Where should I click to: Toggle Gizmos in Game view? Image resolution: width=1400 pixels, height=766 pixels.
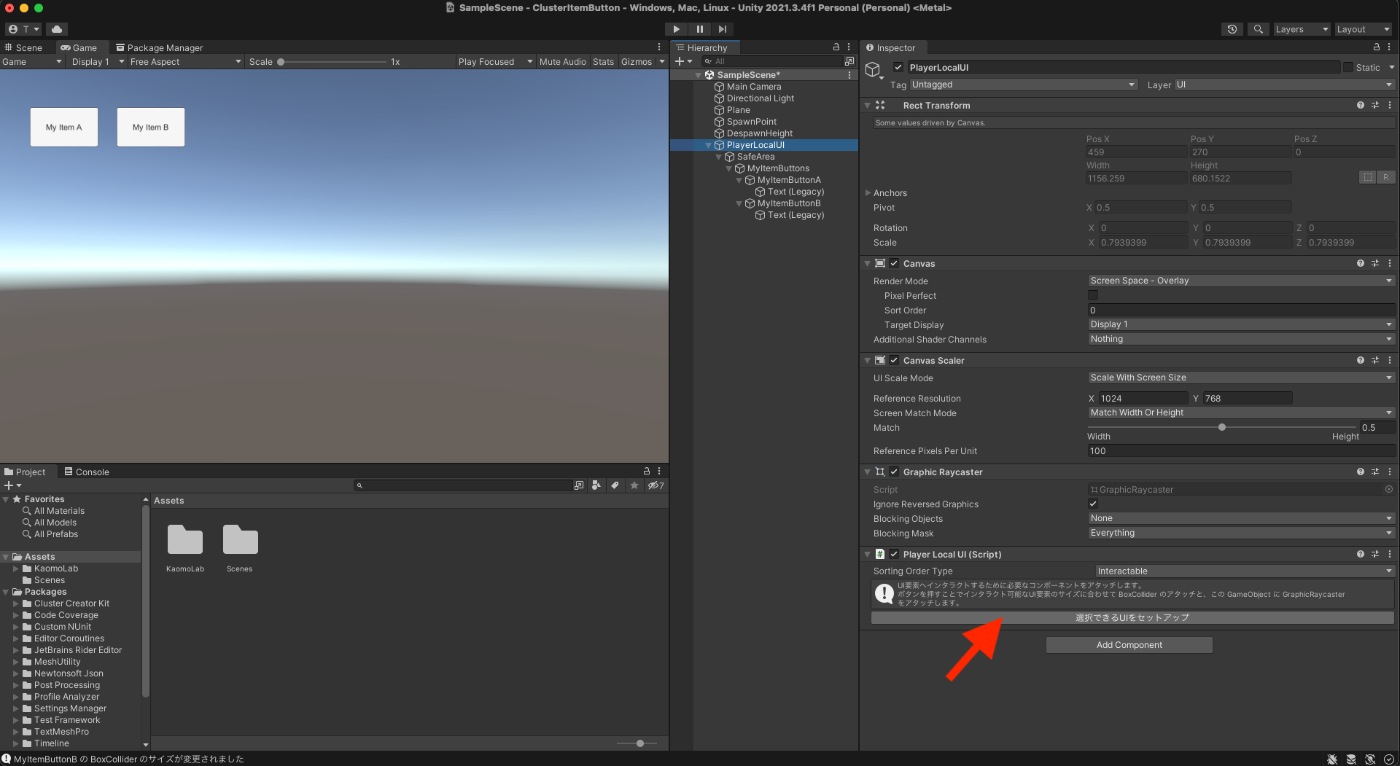[636, 61]
